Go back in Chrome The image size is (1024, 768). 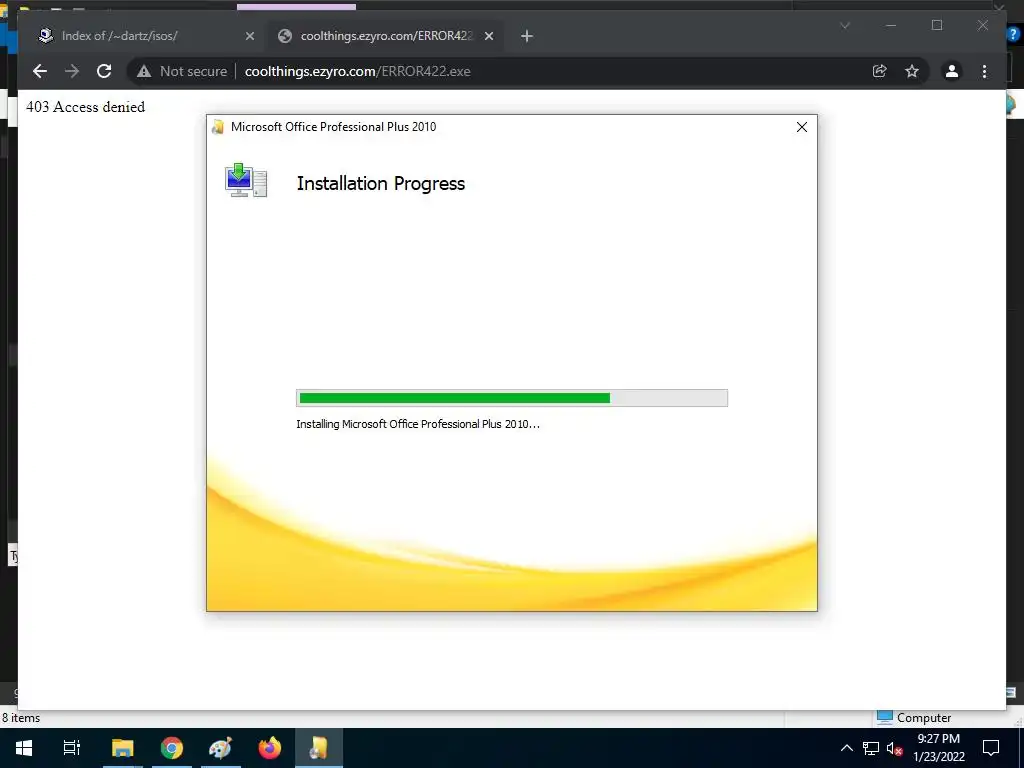click(x=40, y=71)
